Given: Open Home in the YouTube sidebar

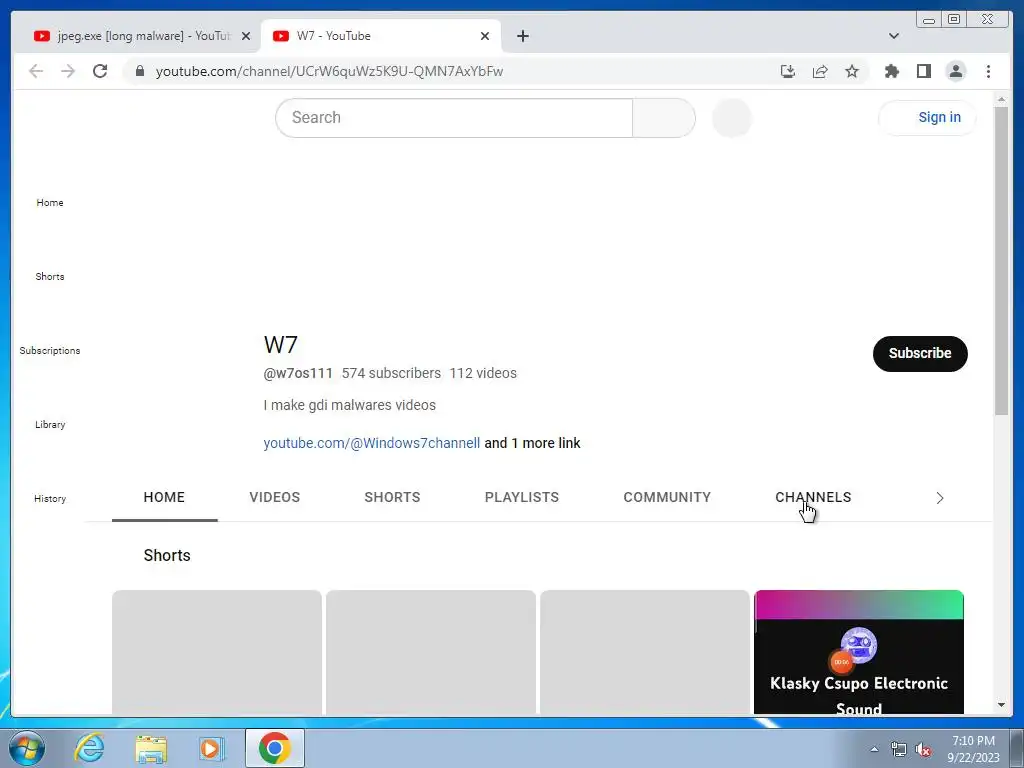Looking at the screenshot, I should point(50,202).
